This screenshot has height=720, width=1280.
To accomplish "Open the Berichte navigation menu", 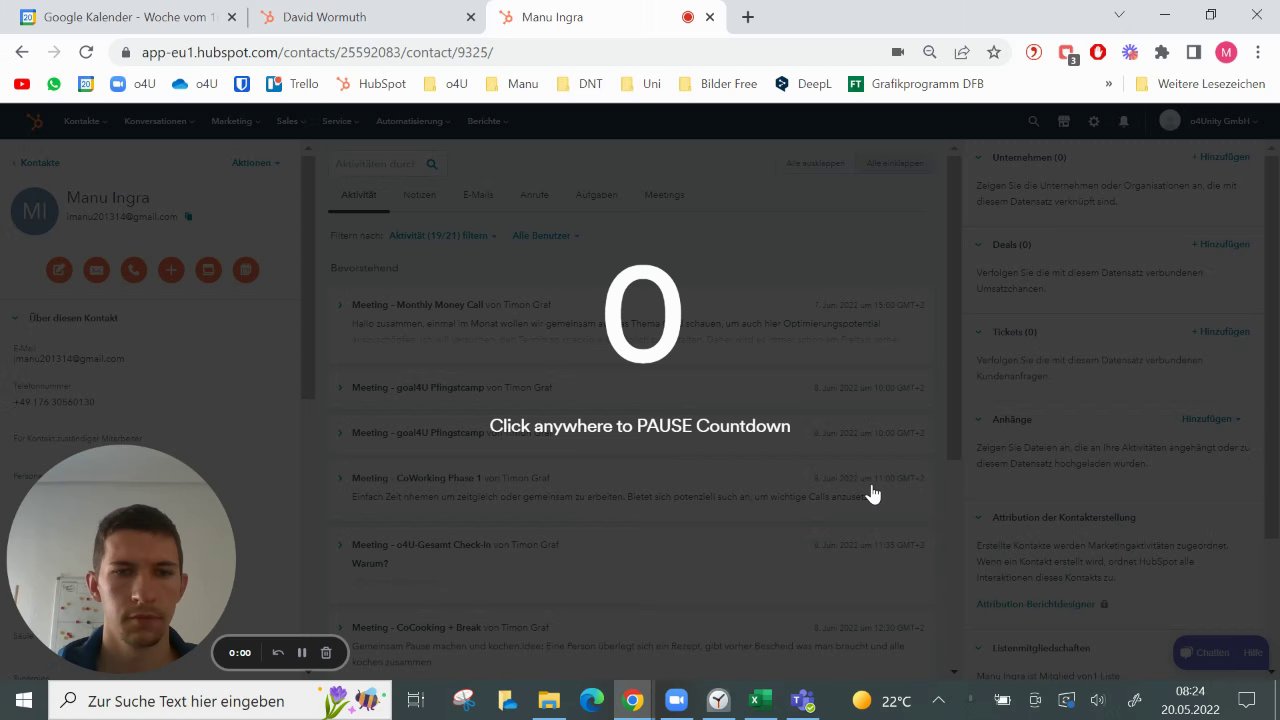I will click(x=487, y=121).
